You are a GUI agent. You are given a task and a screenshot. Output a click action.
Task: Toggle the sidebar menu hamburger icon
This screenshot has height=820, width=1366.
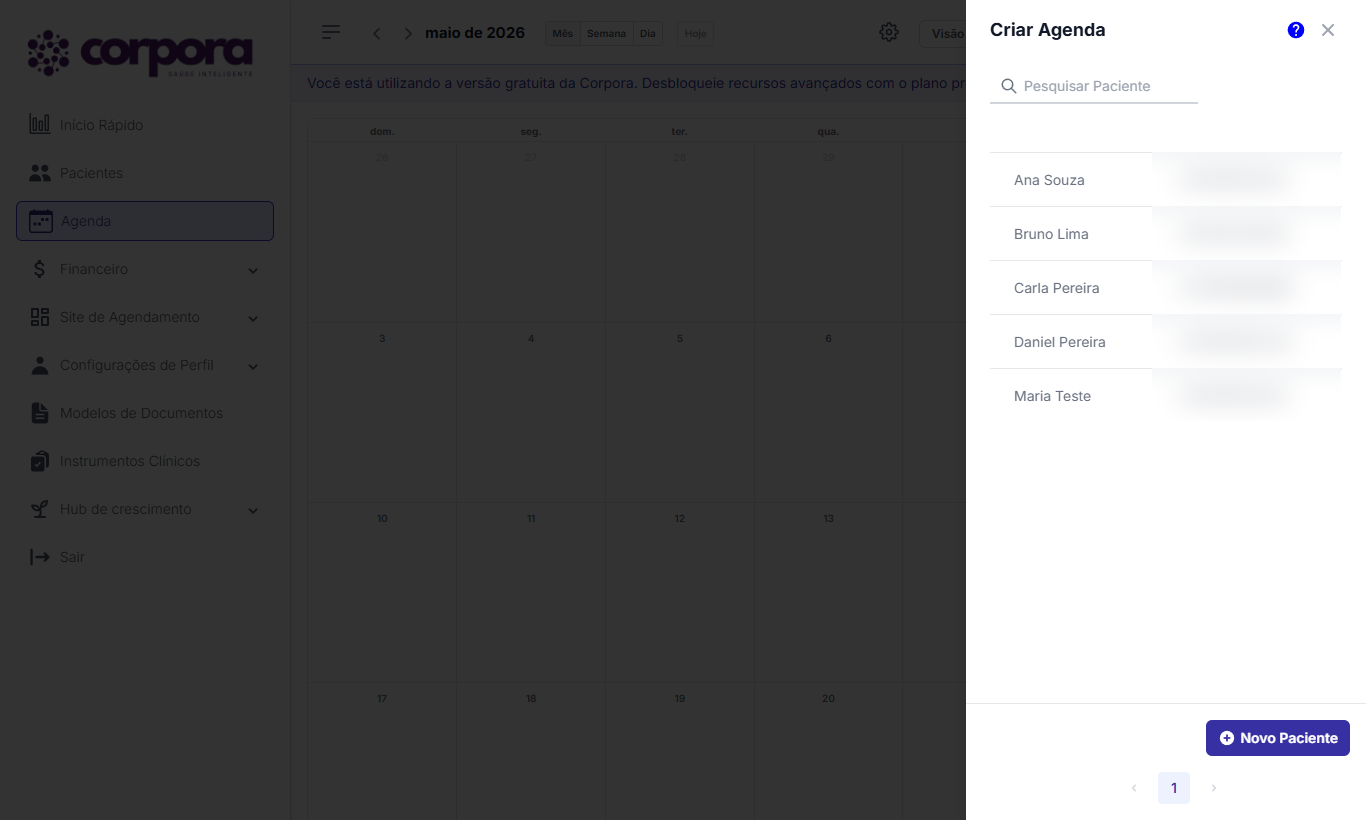click(x=331, y=32)
